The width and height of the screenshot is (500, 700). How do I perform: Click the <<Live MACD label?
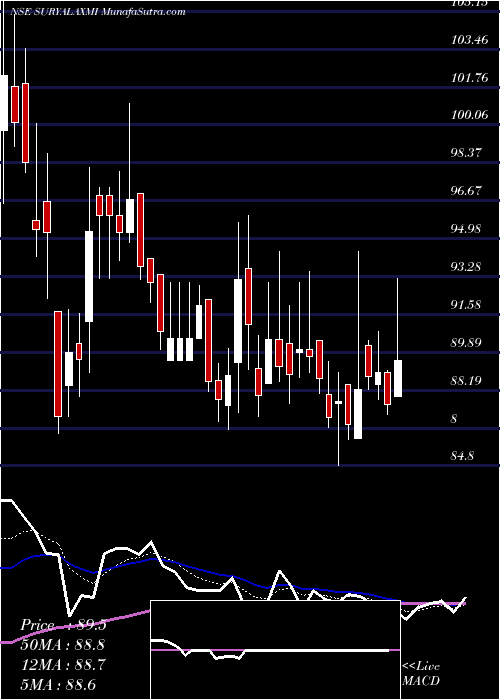[x=421, y=674]
